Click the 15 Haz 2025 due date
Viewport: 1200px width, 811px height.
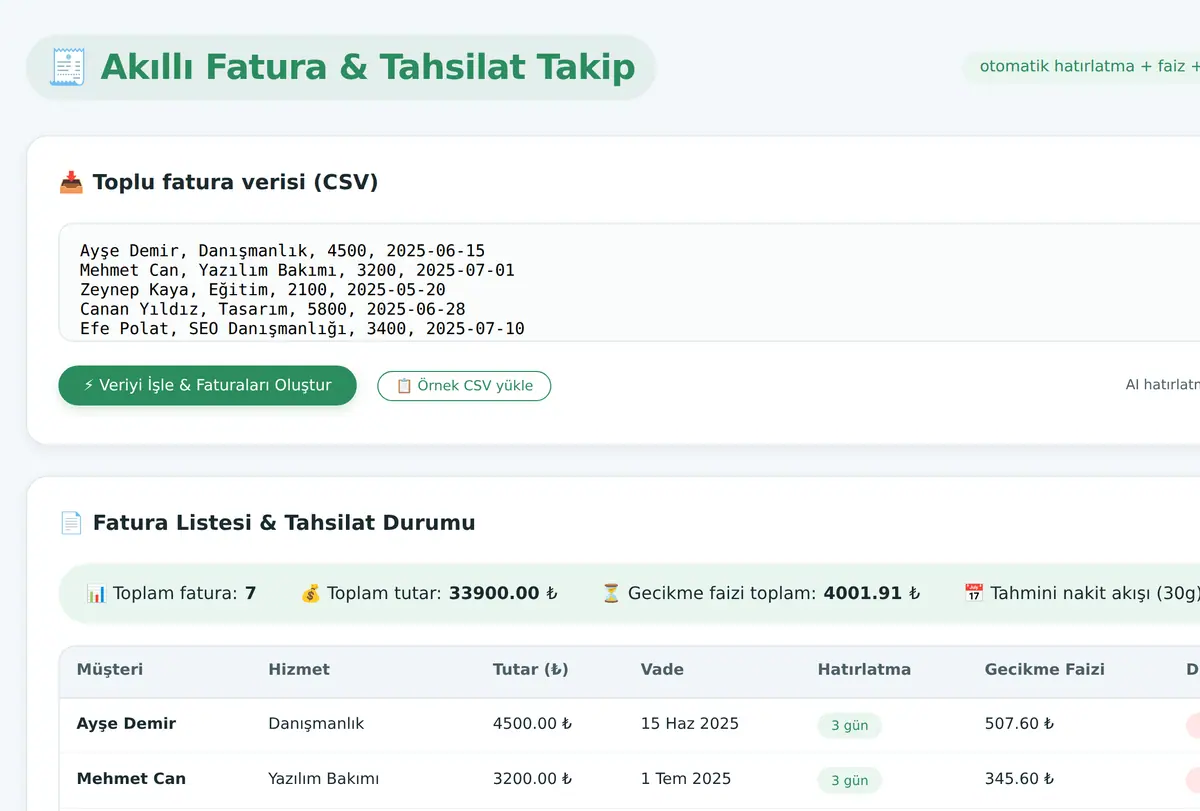tap(690, 723)
